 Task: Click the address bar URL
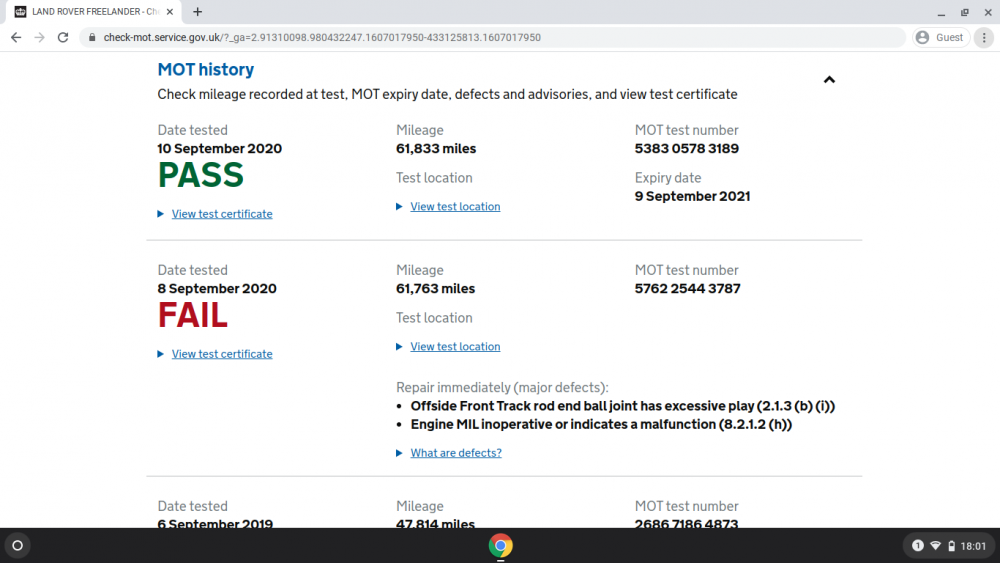322,38
